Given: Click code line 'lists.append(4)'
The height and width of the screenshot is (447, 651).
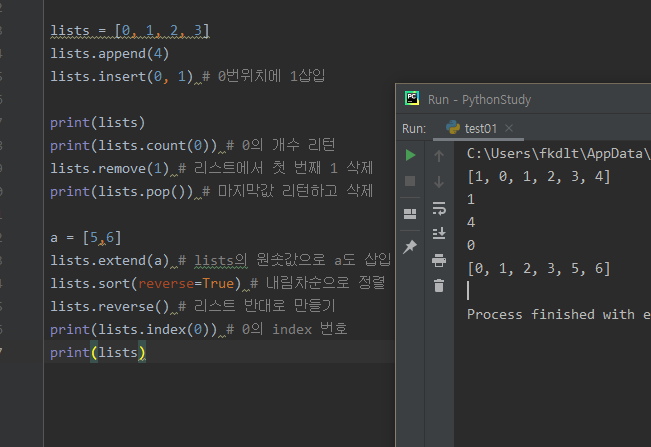Looking at the screenshot, I should tap(110, 54).
